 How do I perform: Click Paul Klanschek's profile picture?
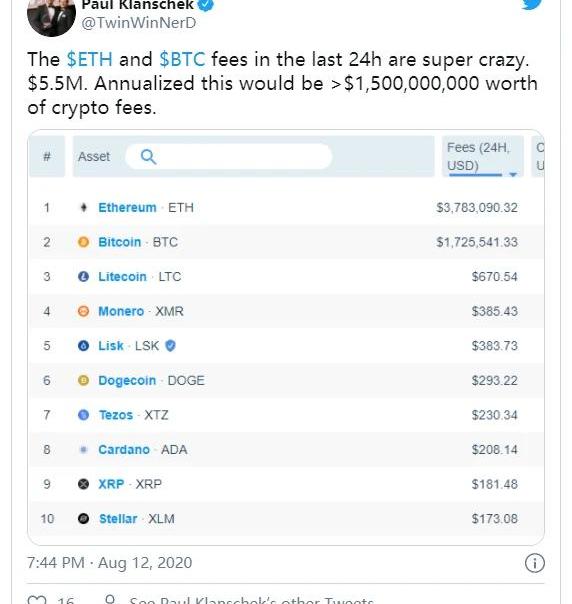[51, 15]
